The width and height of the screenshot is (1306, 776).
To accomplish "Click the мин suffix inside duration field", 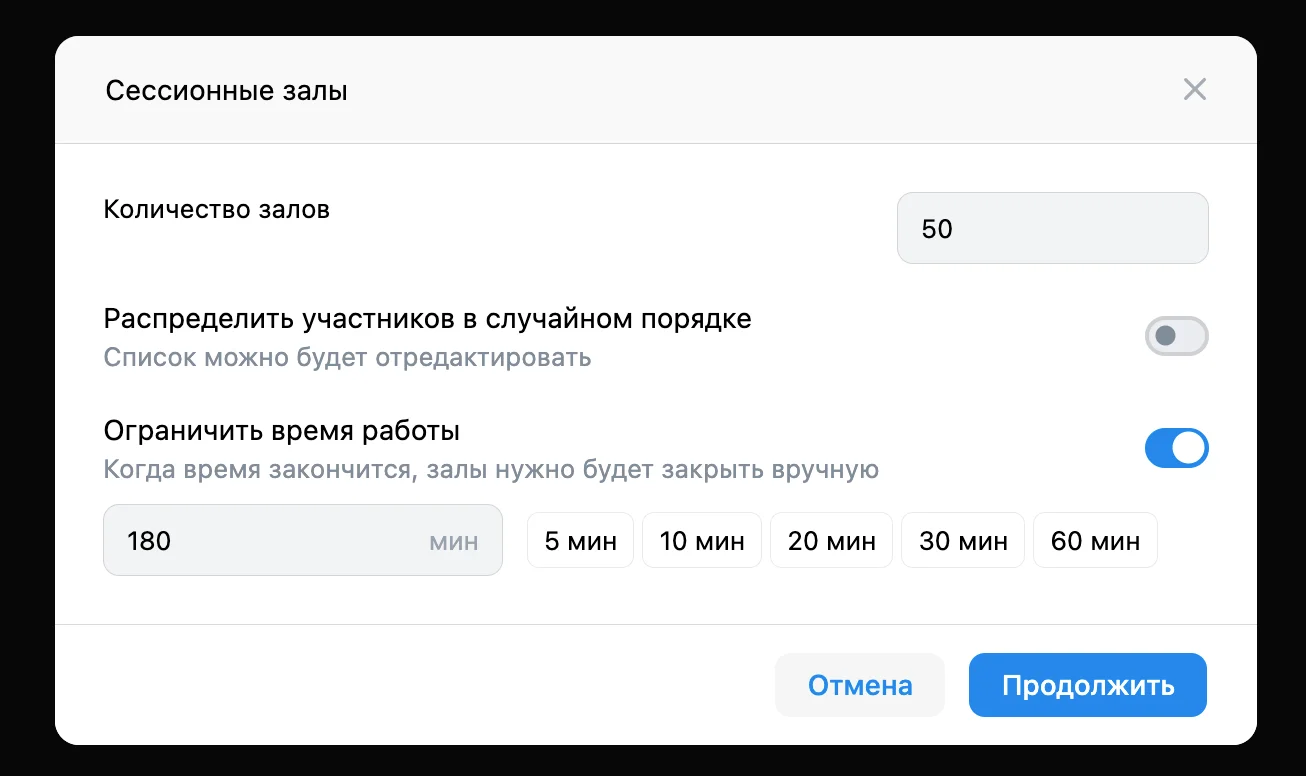I will click(x=453, y=541).
